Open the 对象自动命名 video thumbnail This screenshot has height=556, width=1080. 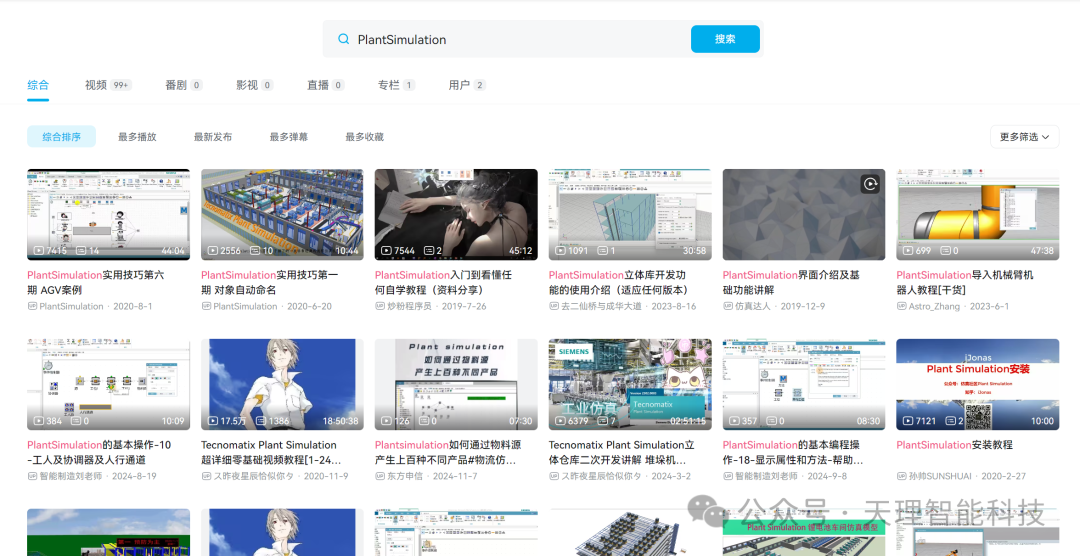click(x=282, y=214)
